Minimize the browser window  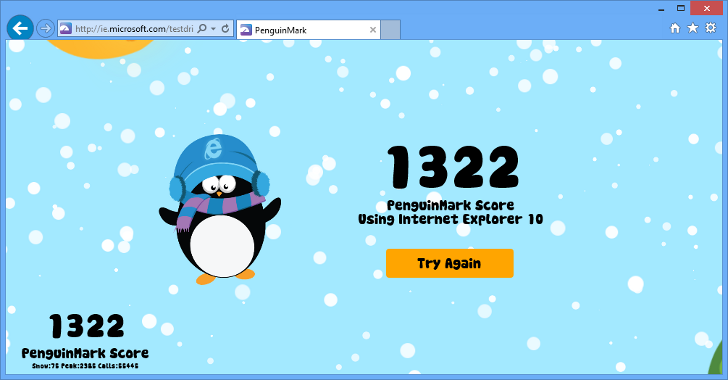(x=661, y=9)
